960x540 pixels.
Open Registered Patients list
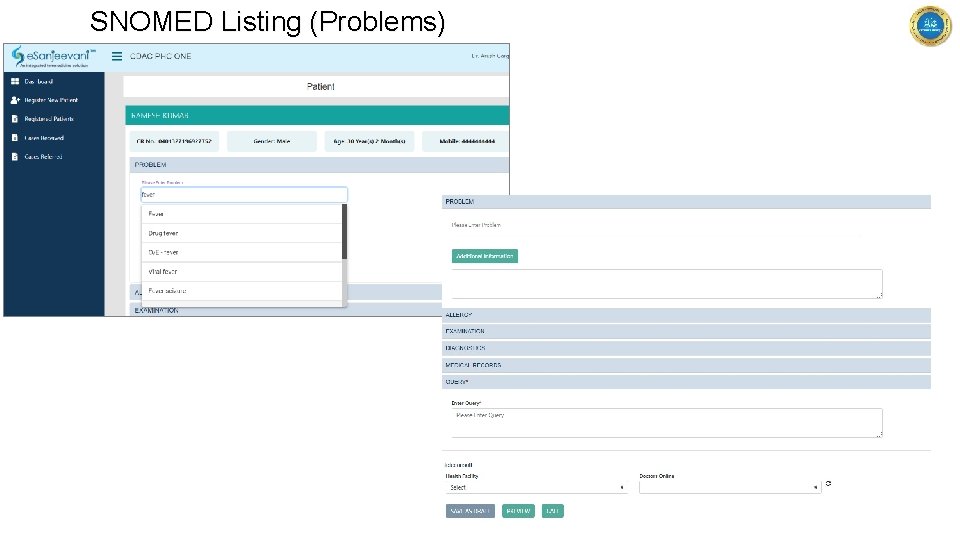pyautogui.click(x=49, y=119)
